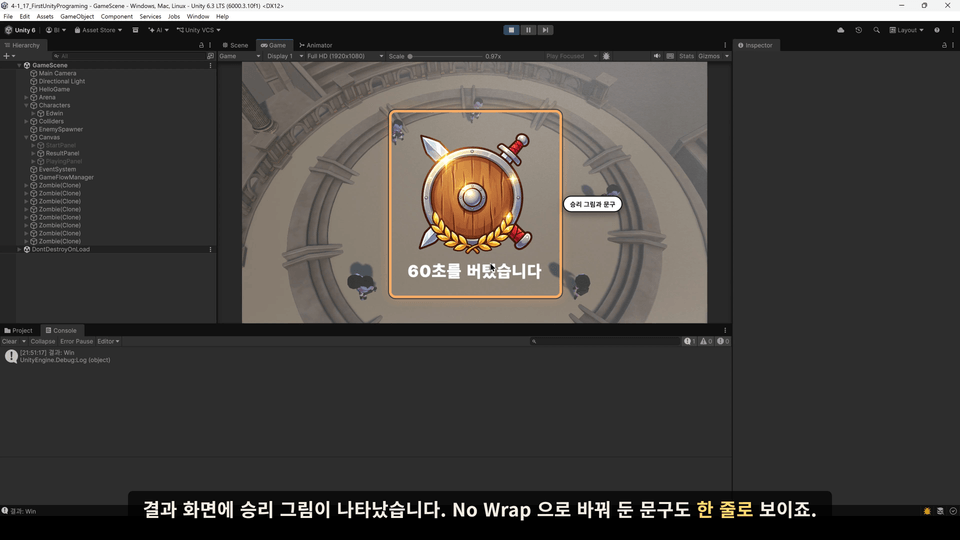The width and height of the screenshot is (960, 540).
Task: Select Main Camera in Hierarchy
Action: tap(58, 73)
